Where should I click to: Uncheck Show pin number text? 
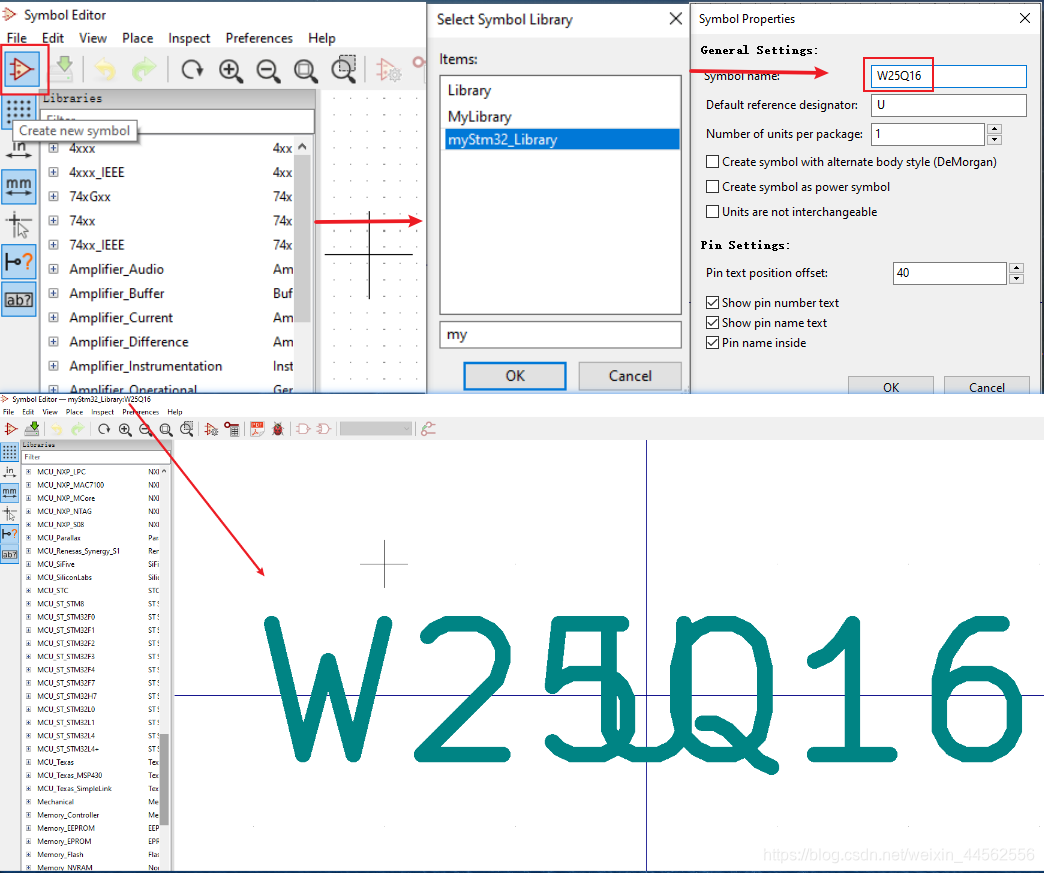click(x=712, y=303)
